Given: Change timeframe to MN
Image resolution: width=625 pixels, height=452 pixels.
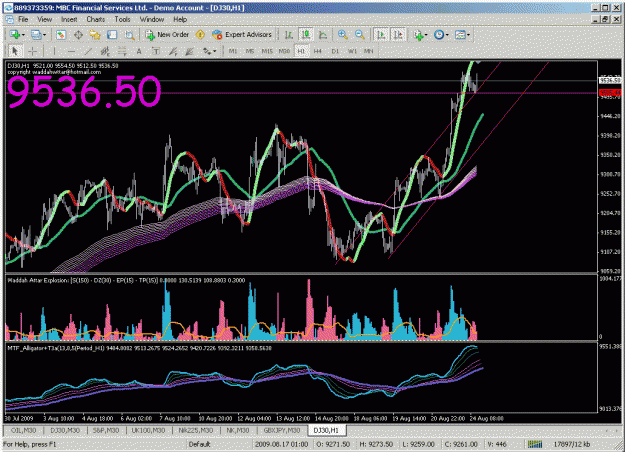Looking at the screenshot, I should coord(369,51).
